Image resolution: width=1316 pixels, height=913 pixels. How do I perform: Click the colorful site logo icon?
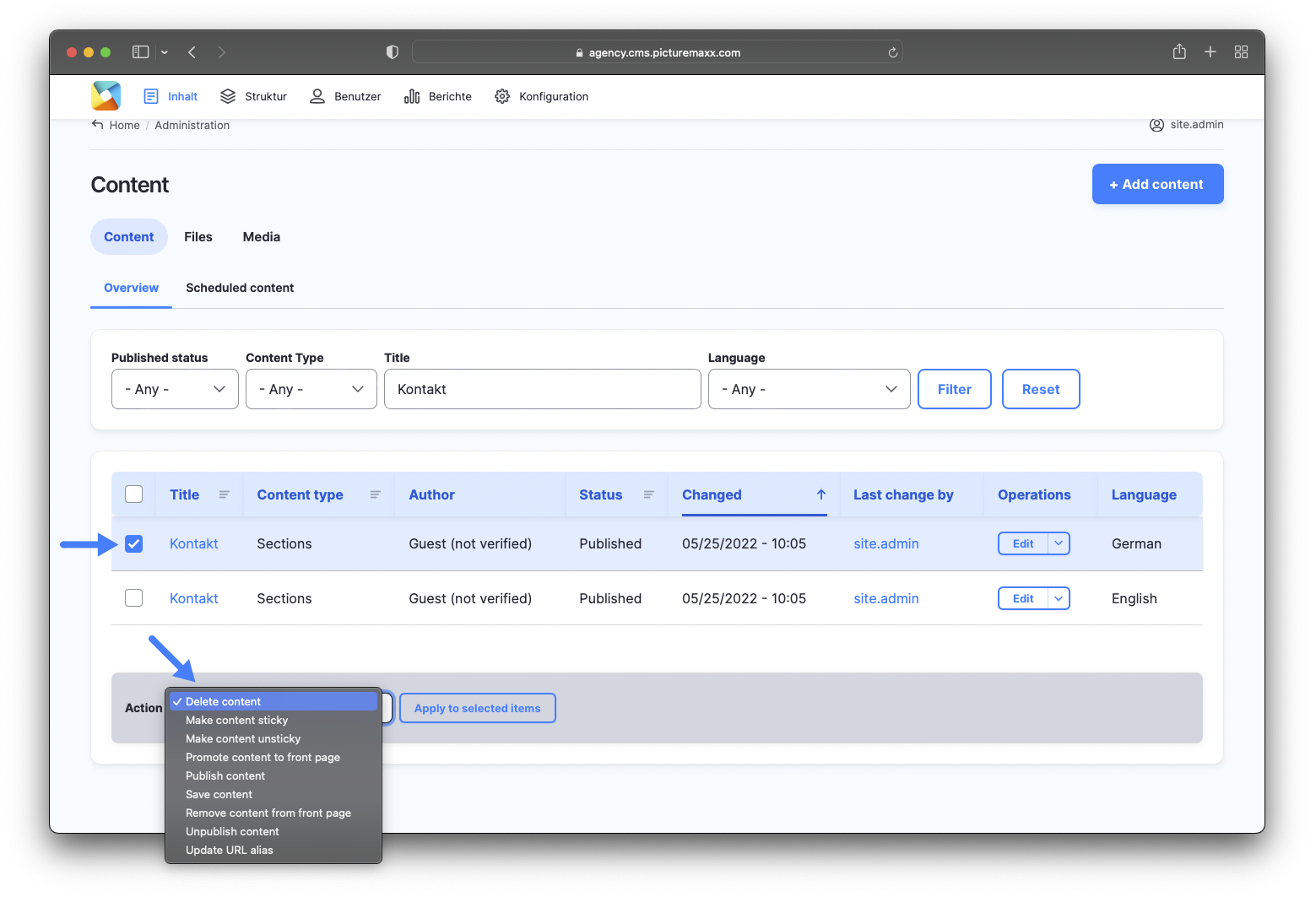106,96
